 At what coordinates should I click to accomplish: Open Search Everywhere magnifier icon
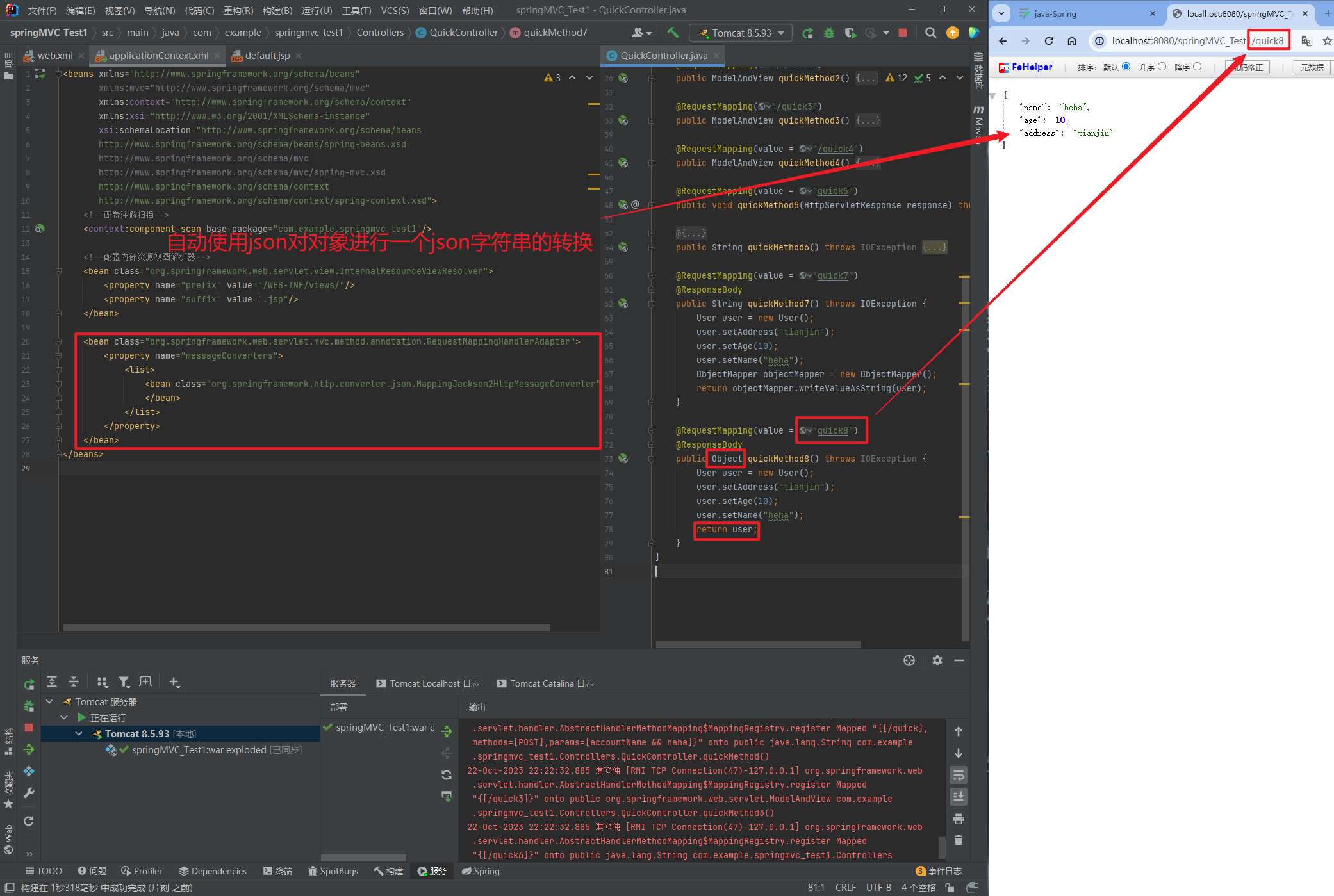tap(930, 33)
